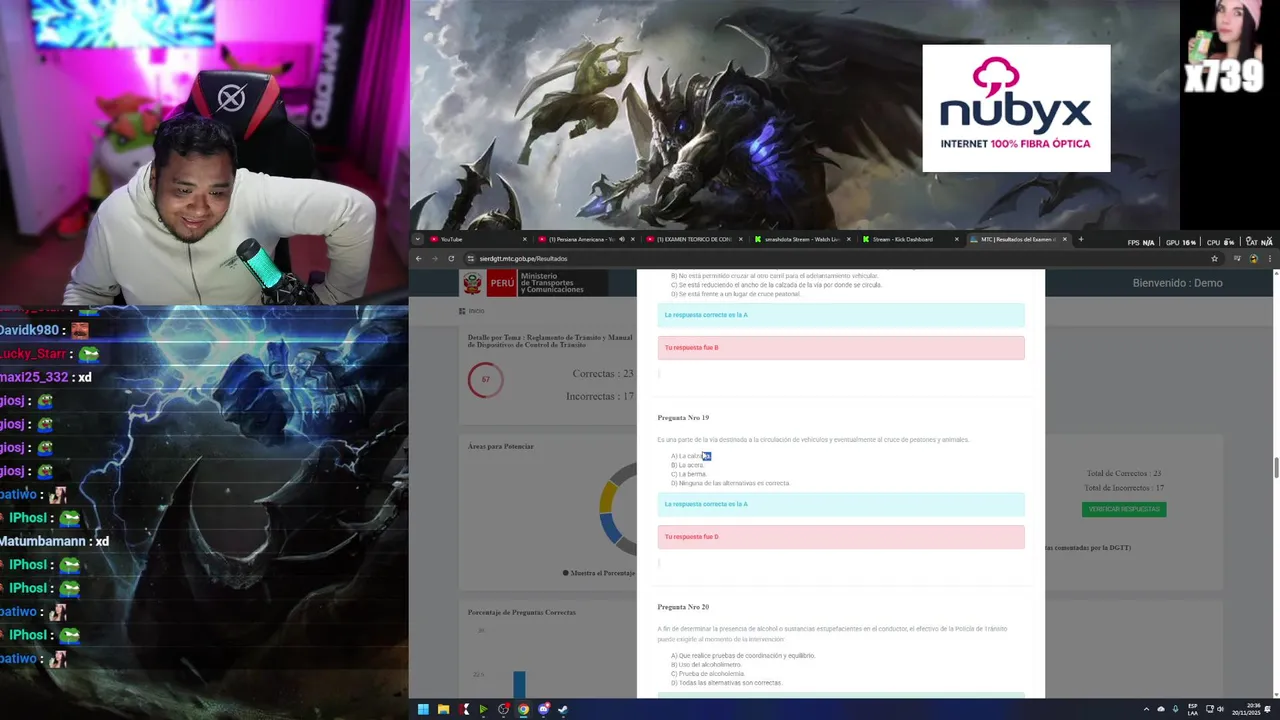Screen dimensions: 1280x720
Task: Click the blue bar in Porcentaje de Preguntas Correctas
Action: [519, 685]
